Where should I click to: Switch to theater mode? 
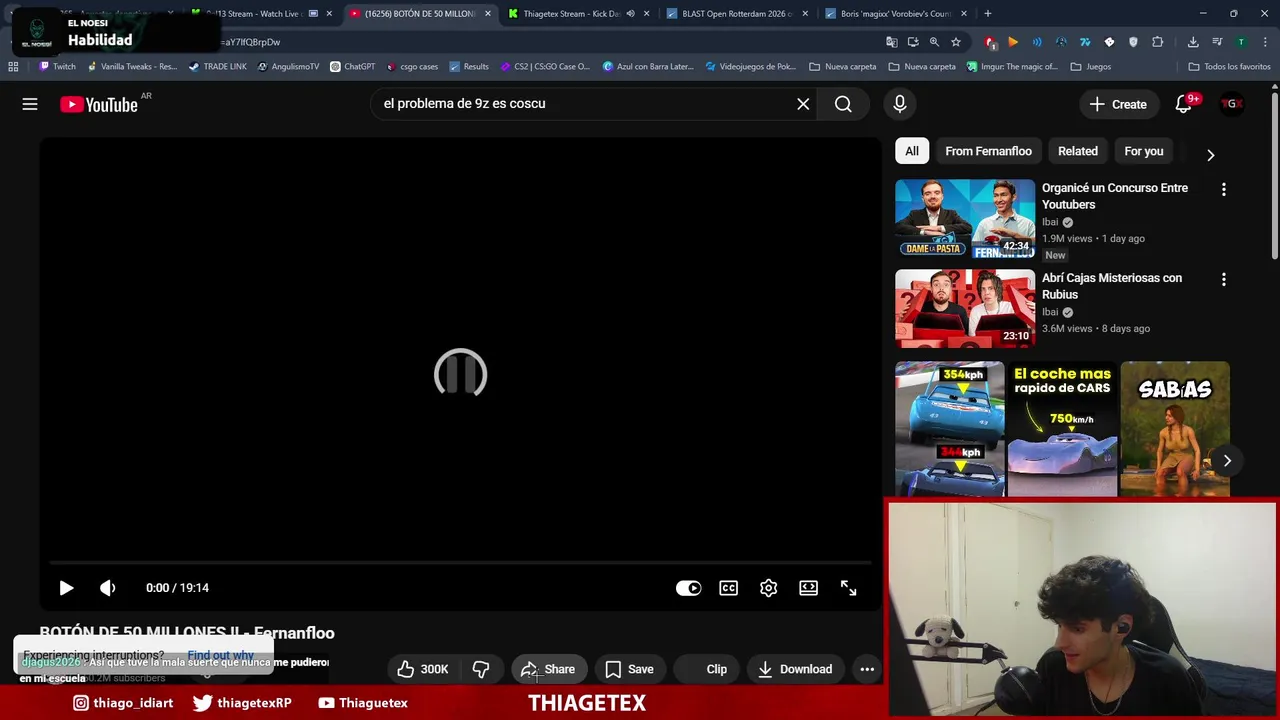(808, 588)
